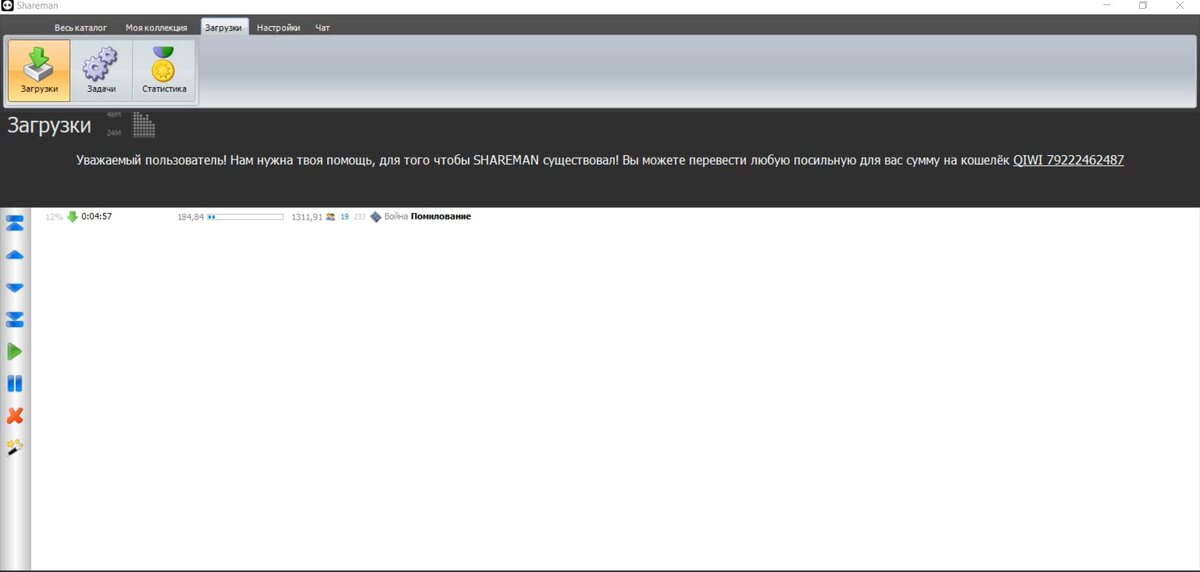The height and width of the screenshot is (572, 1200).
Task: Move download to bottom of queue
Action: [x=15, y=319]
